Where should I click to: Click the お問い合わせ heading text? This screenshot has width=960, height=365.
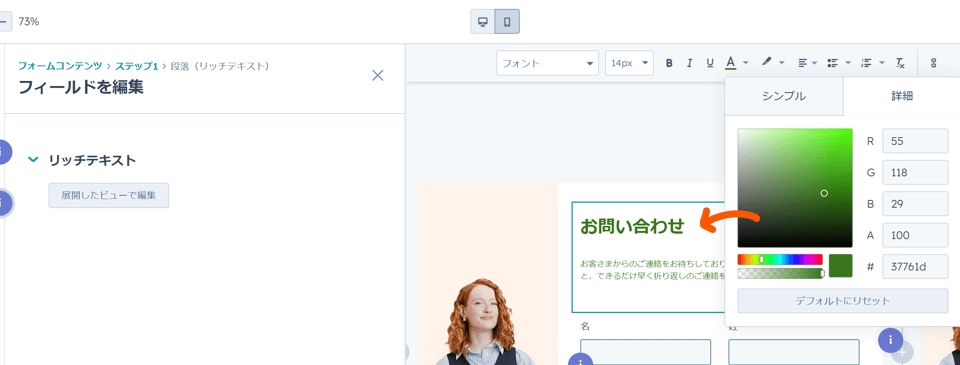click(x=632, y=226)
